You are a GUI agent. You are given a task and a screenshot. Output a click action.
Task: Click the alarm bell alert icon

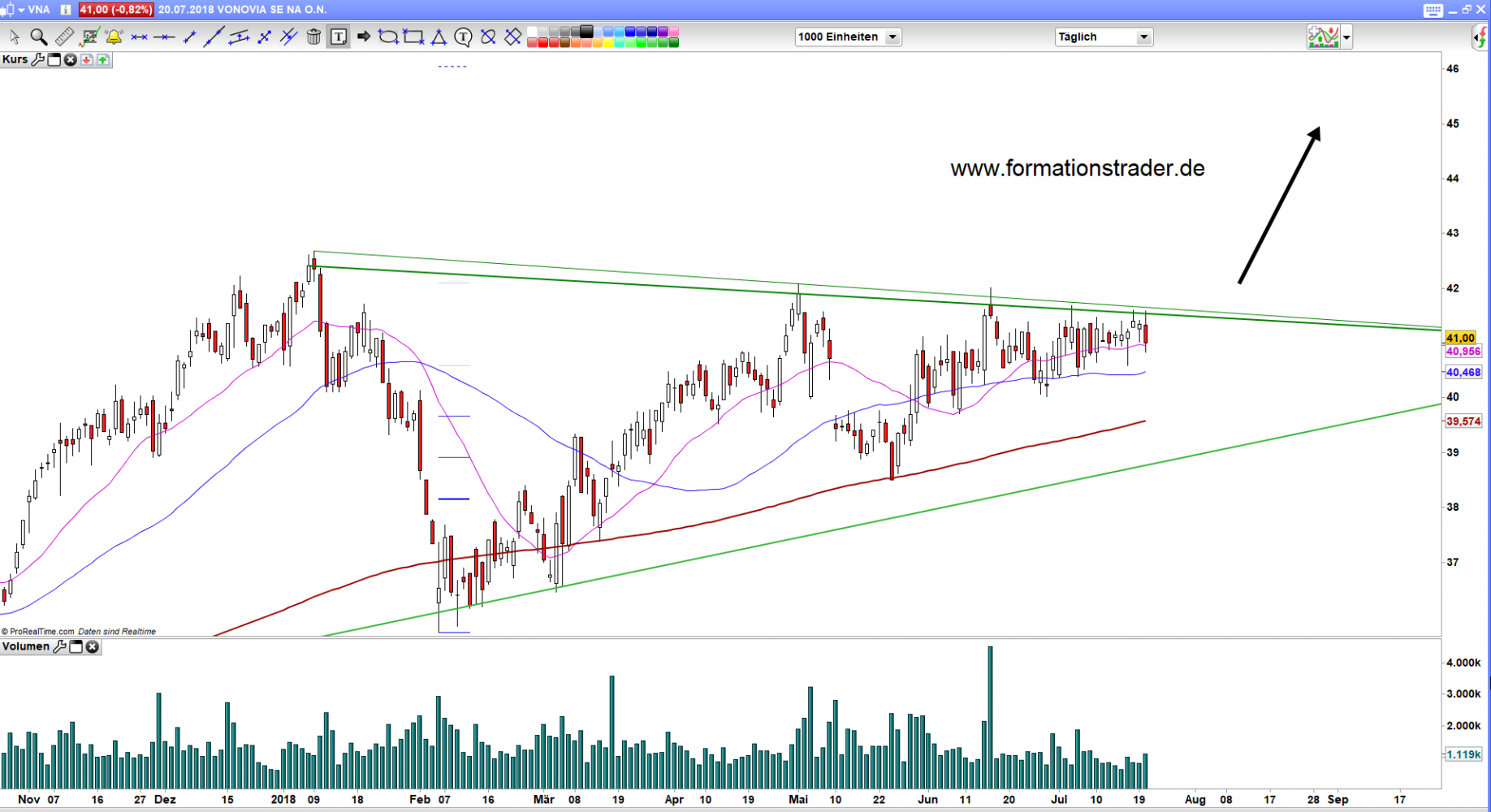click(x=114, y=37)
